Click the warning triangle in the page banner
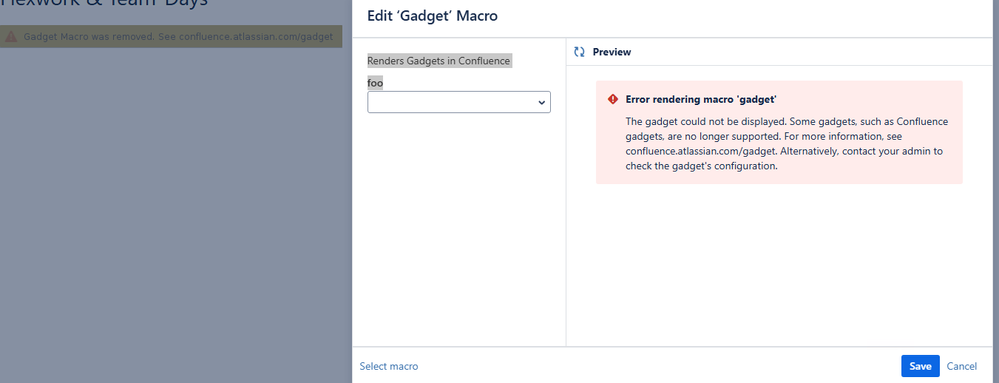The image size is (999, 383). point(11,37)
